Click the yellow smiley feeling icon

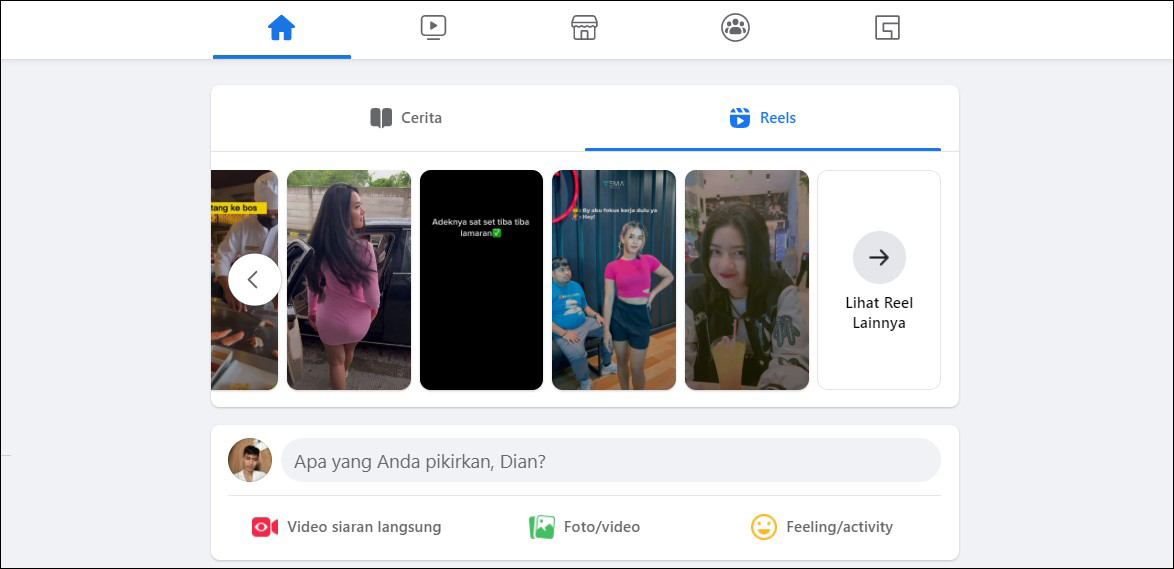763,527
